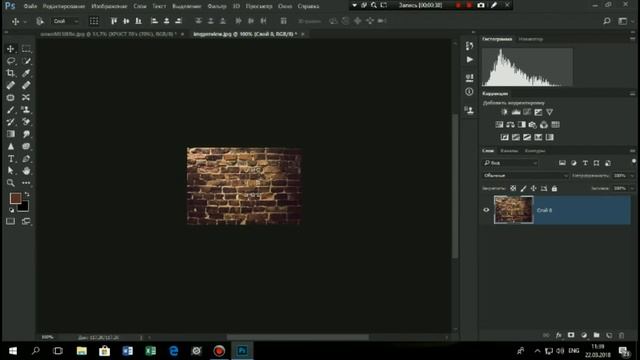The width and height of the screenshot is (640, 360).
Task: Select the Move tool
Action: (11, 49)
